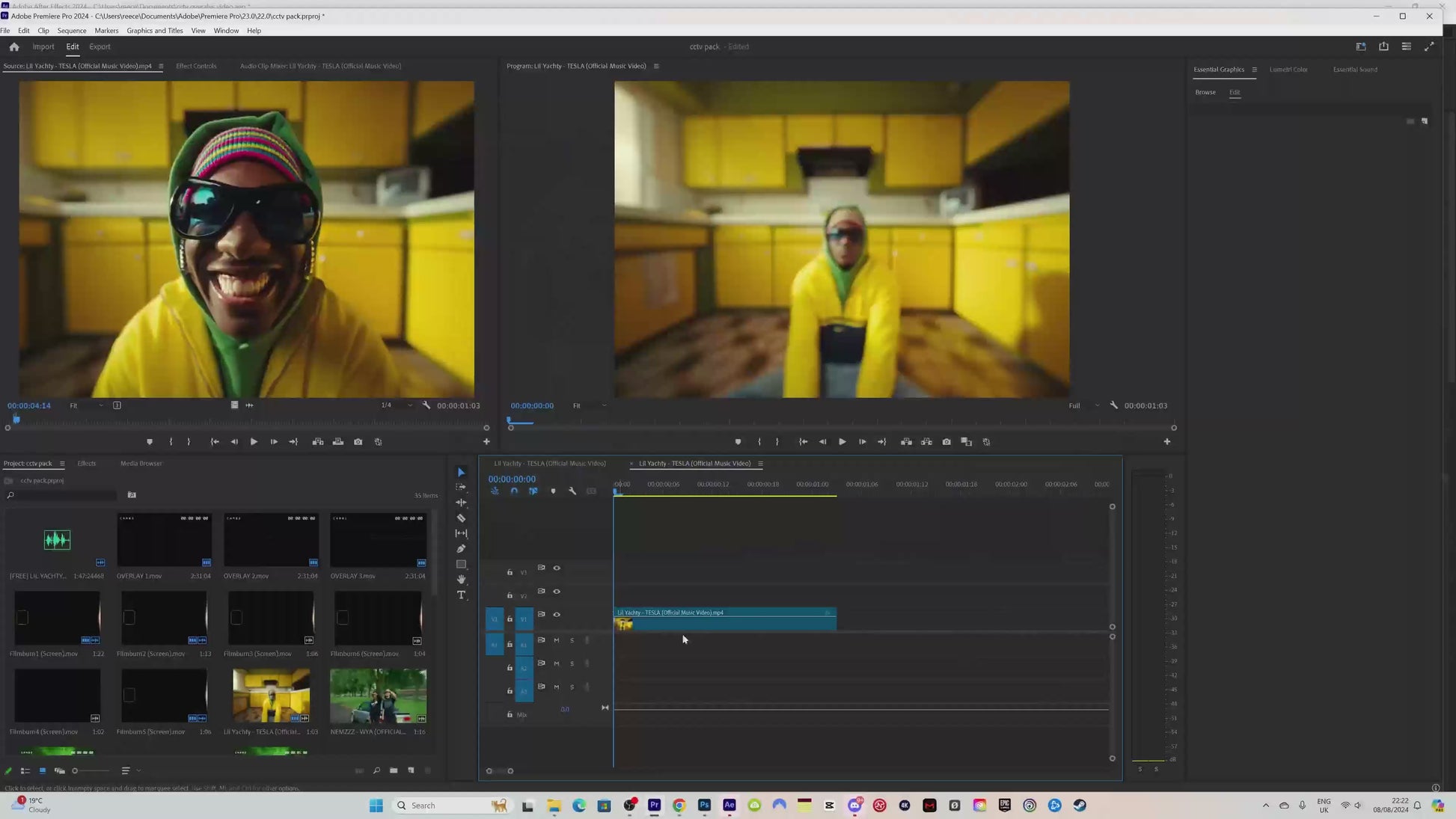Click Find icon in Project panel footer
The height and width of the screenshot is (819, 1456).
tap(376, 770)
